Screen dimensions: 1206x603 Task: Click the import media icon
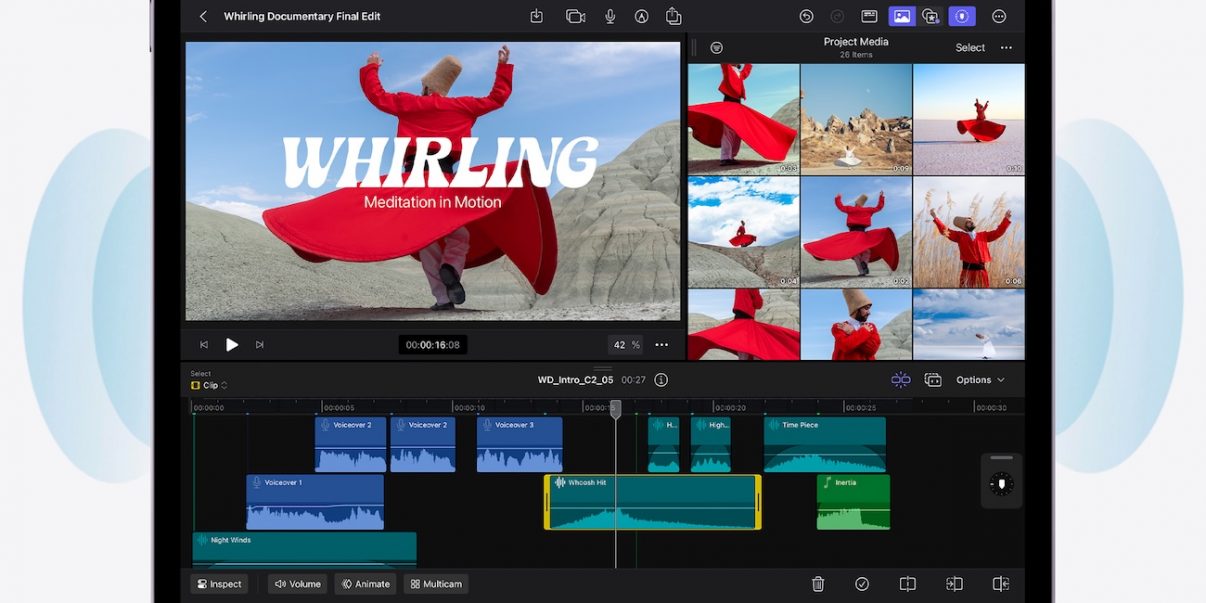click(x=537, y=16)
